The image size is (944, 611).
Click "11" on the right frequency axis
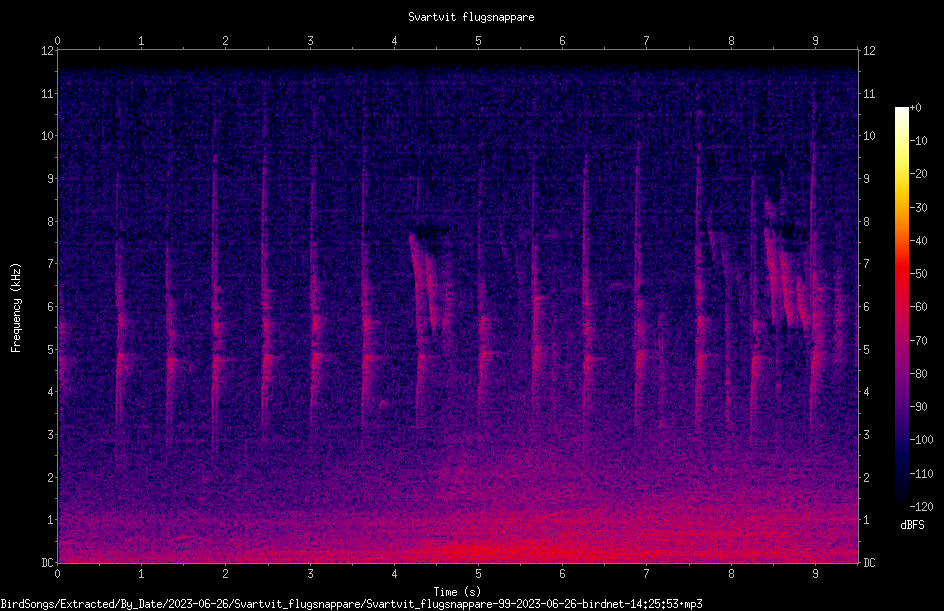pyautogui.click(x=869, y=93)
